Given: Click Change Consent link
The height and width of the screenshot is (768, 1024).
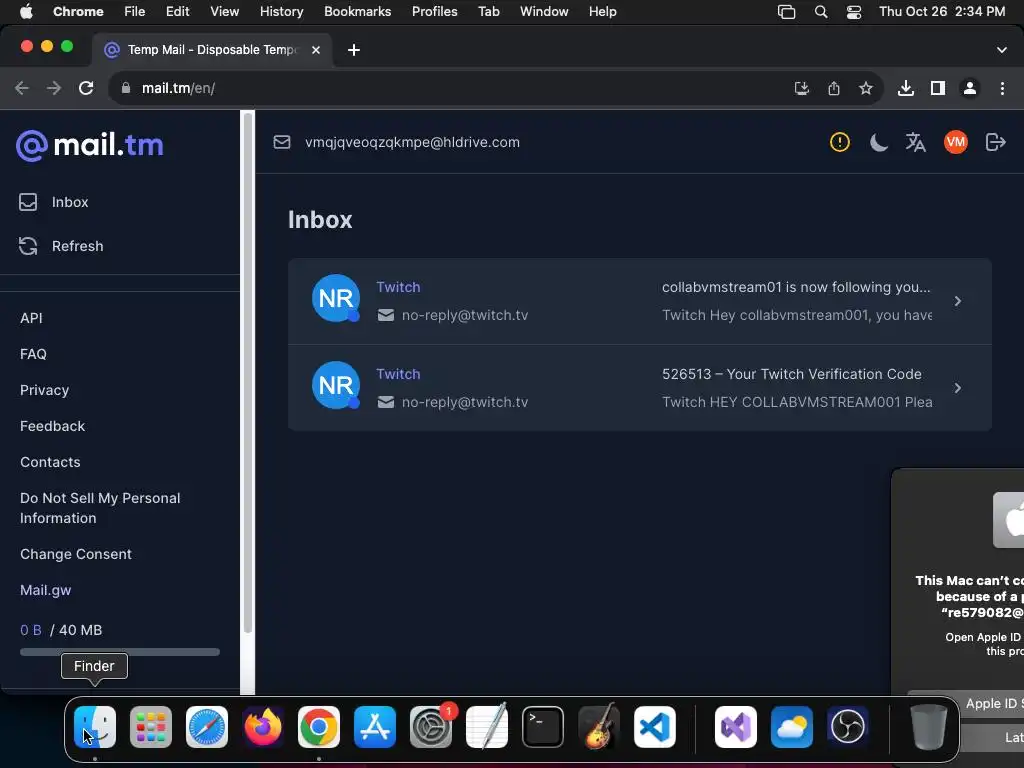Looking at the screenshot, I should pos(76,554).
